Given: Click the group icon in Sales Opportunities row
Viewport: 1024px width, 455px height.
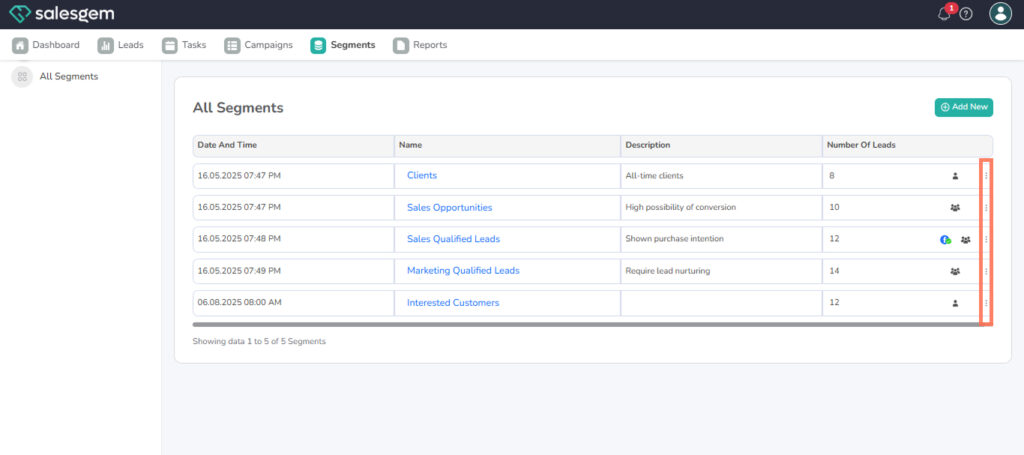Looking at the screenshot, I should click(955, 208).
